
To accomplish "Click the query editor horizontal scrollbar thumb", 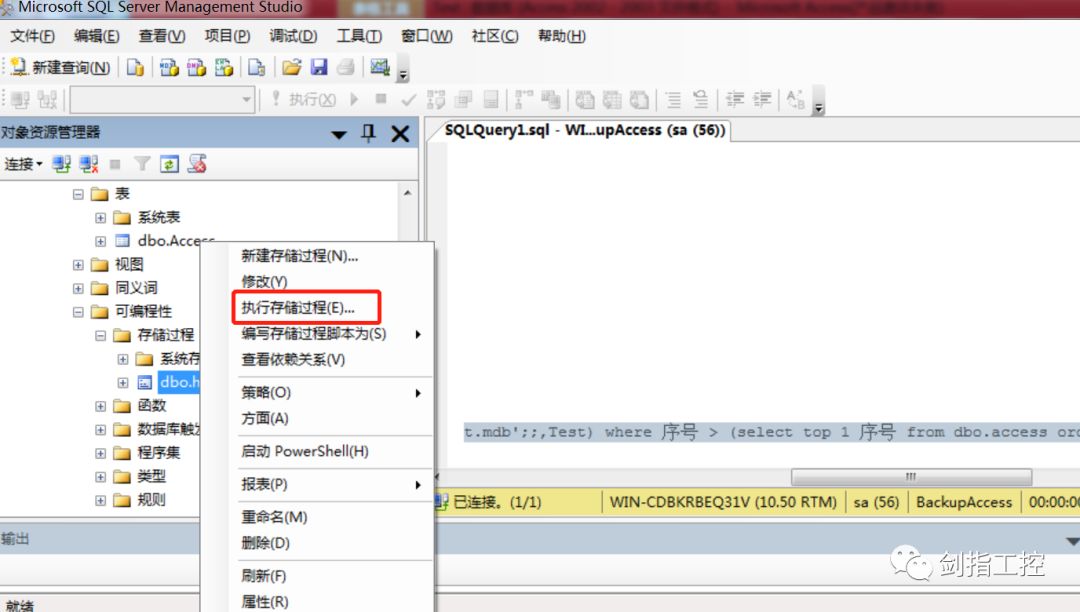I will click(x=911, y=476).
